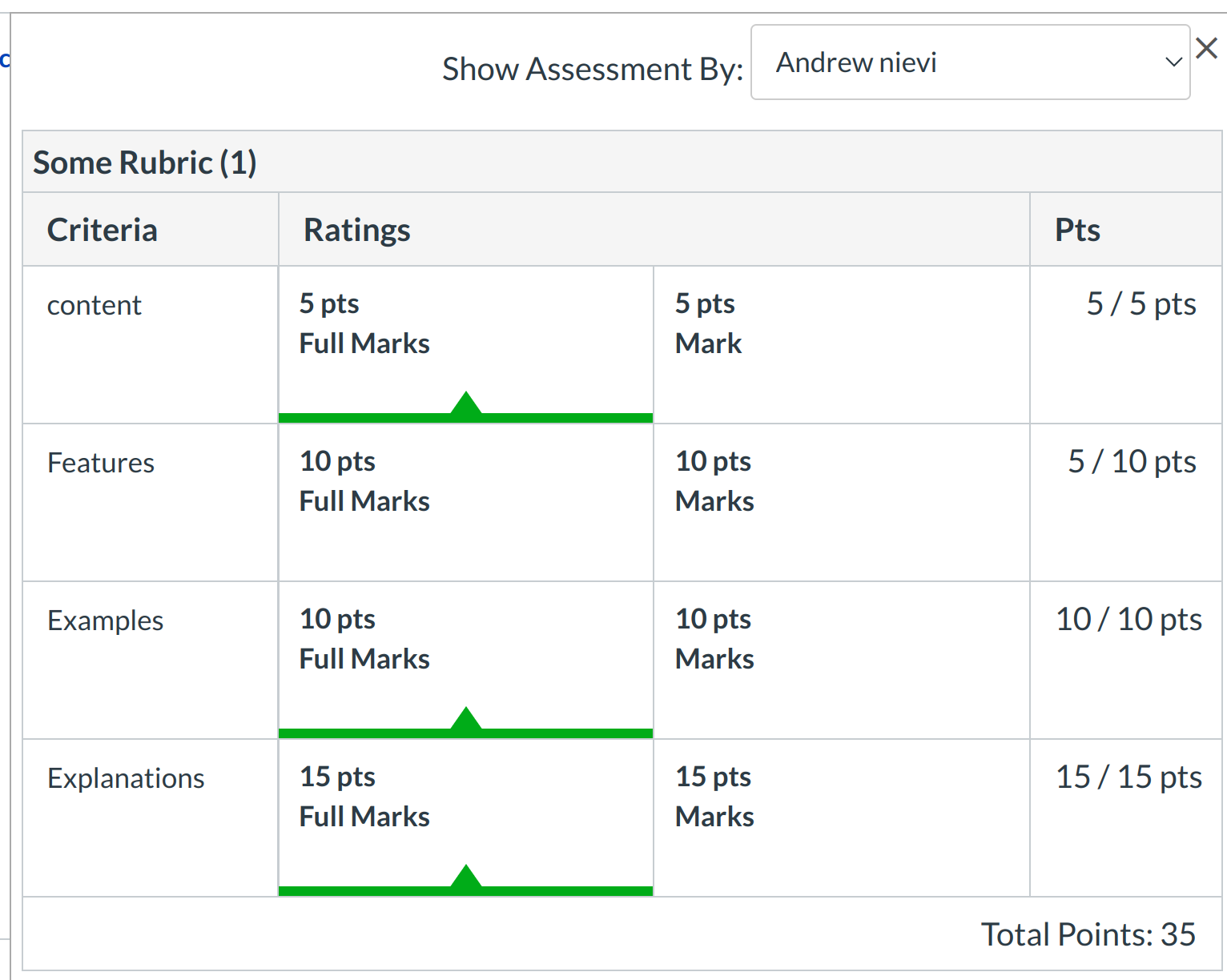
Task: Click the Examples criterion name
Action: [x=105, y=621]
